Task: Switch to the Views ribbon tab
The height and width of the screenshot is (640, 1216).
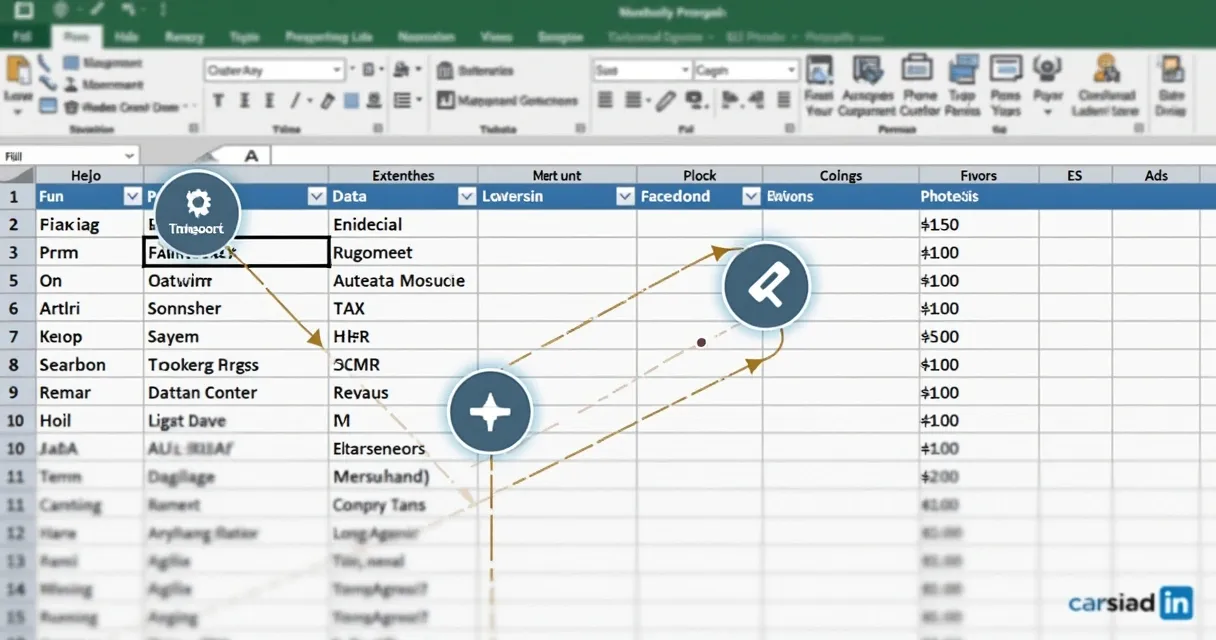Action: pyautogui.click(x=497, y=37)
